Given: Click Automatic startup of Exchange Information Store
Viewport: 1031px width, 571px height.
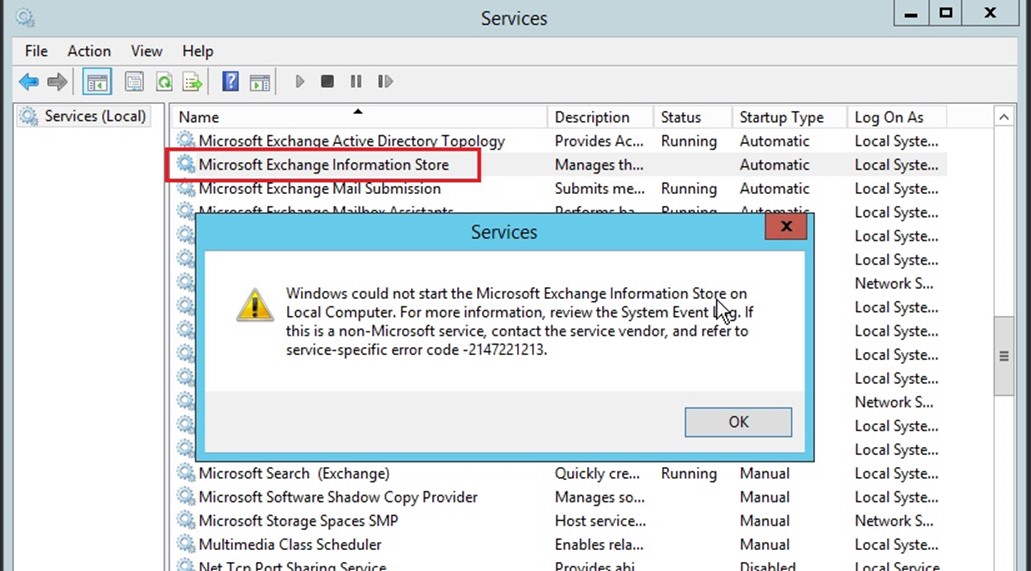Looking at the screenshot, I should coord(774,164).
